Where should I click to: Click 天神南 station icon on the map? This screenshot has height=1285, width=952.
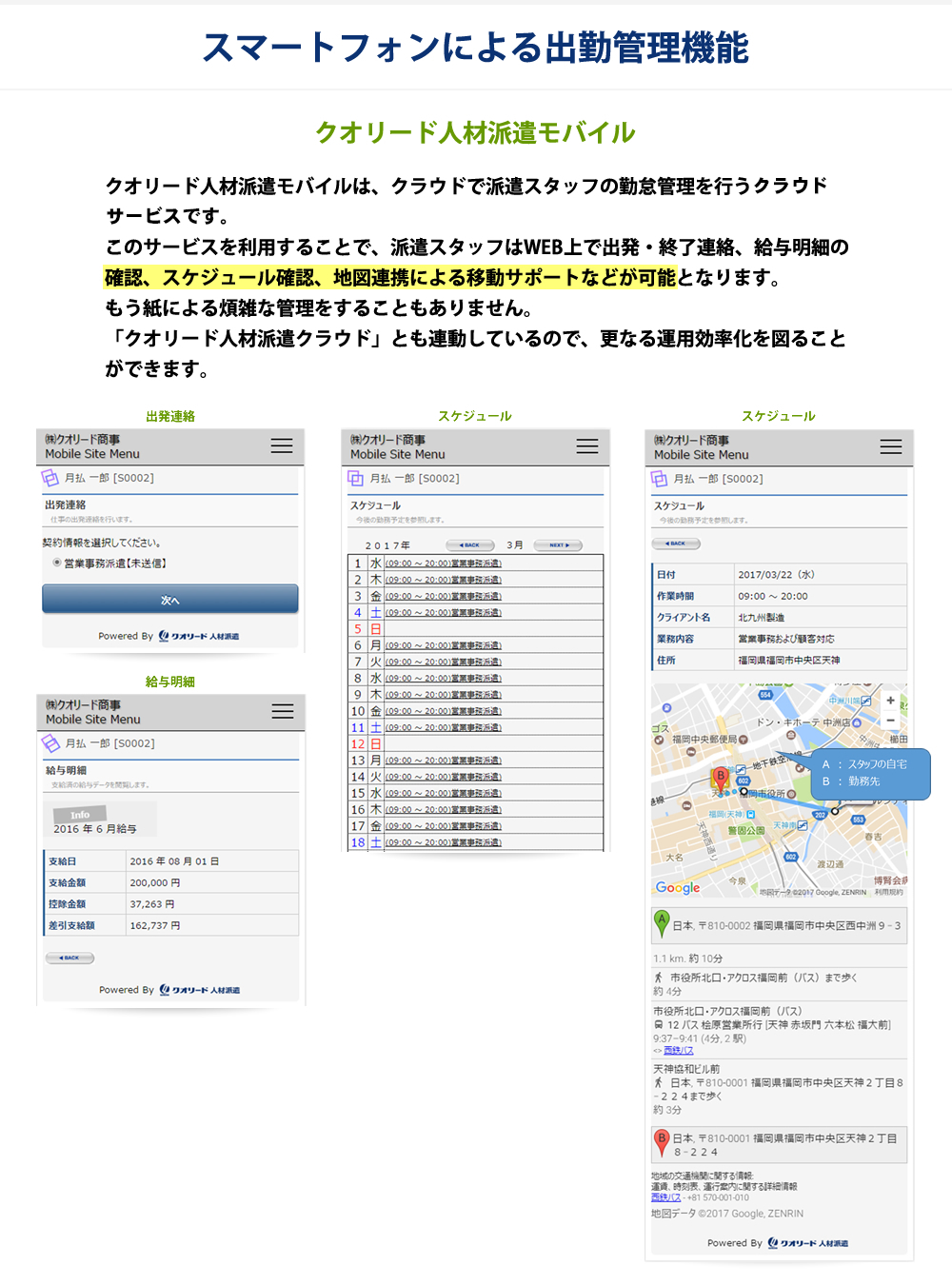(x=803, y=825)
